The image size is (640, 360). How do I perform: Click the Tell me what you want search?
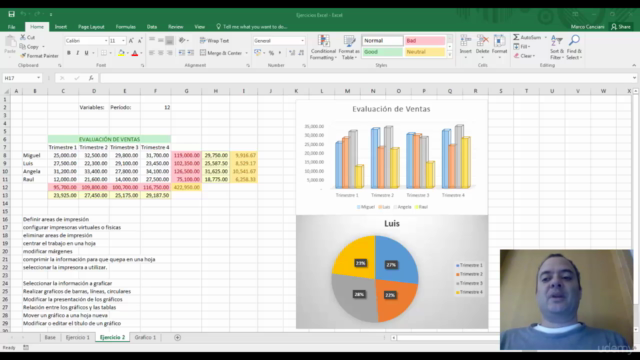[x=251, y=27]
